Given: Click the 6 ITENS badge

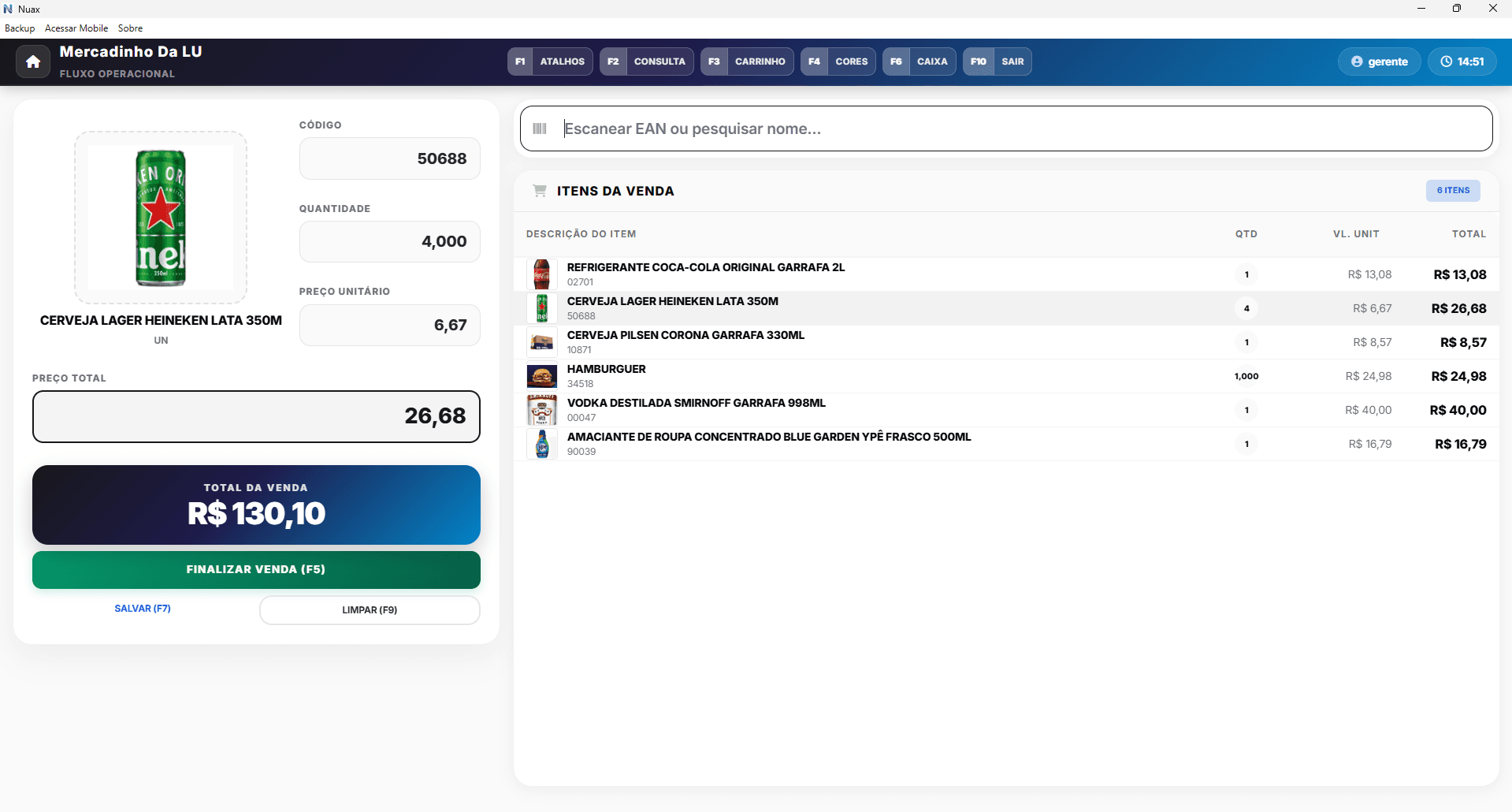Looking at the screenshot, I should (1453, 191).
